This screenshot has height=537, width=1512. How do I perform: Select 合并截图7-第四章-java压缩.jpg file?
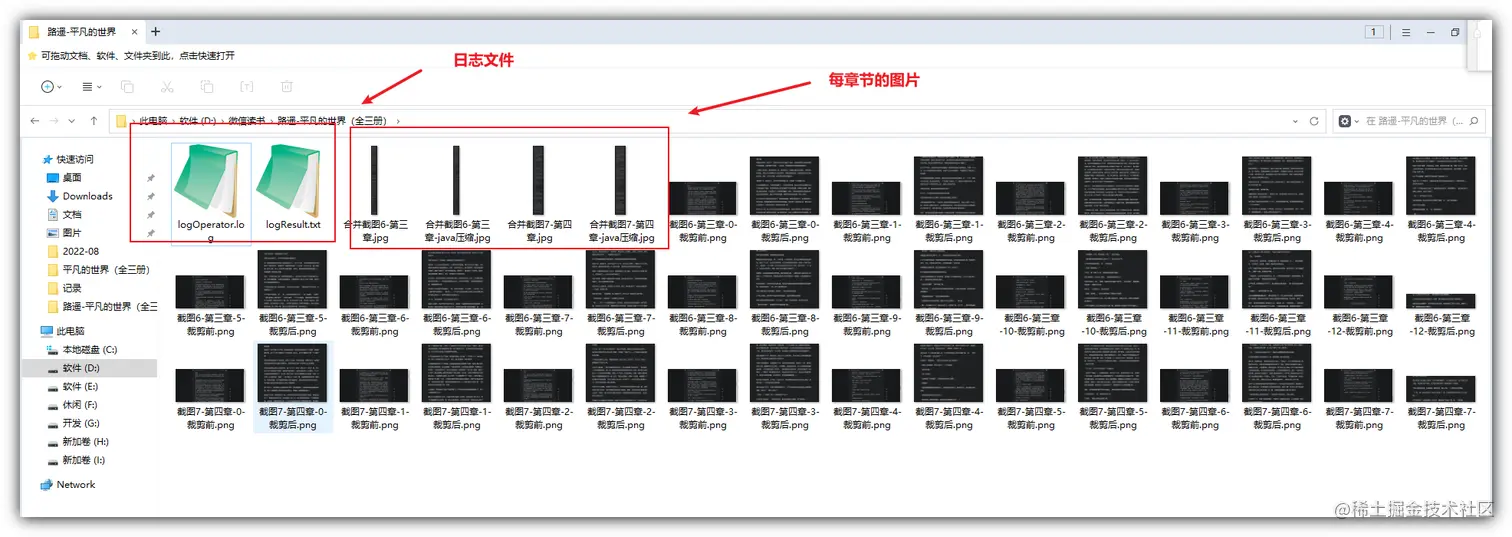621,194
